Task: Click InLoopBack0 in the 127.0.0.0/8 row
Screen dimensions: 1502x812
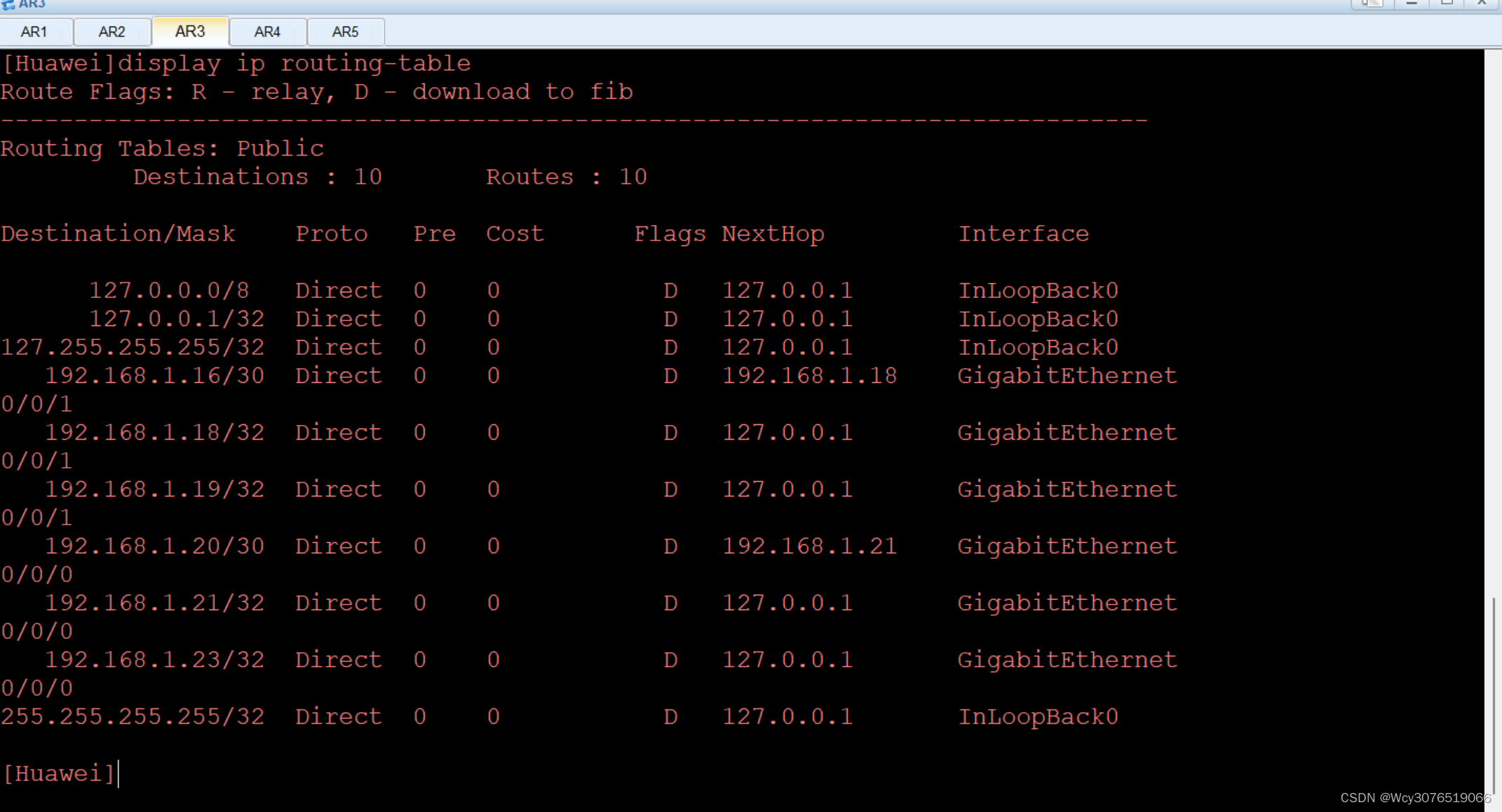Action: tap(1038, 290)
